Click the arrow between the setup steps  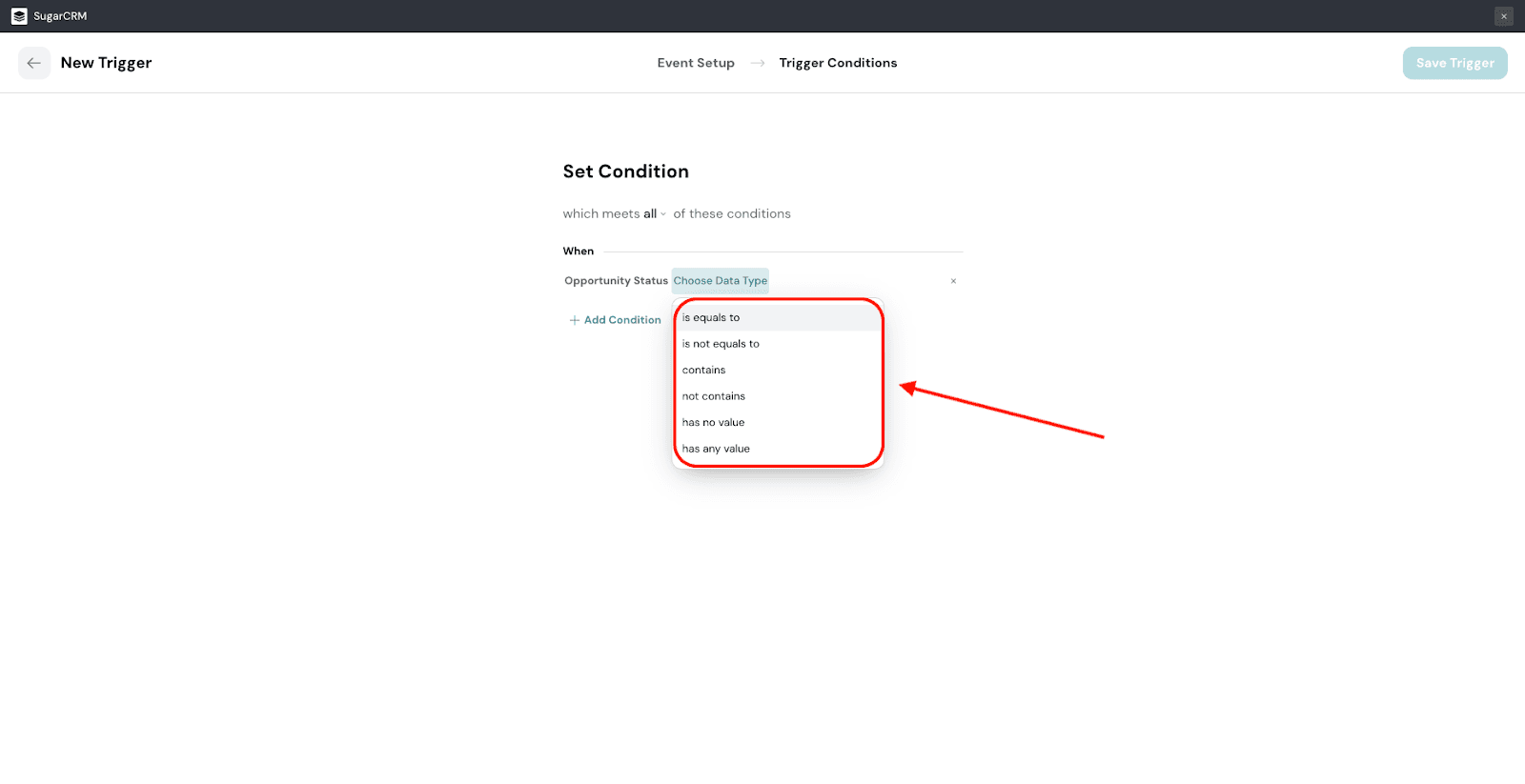758,63
